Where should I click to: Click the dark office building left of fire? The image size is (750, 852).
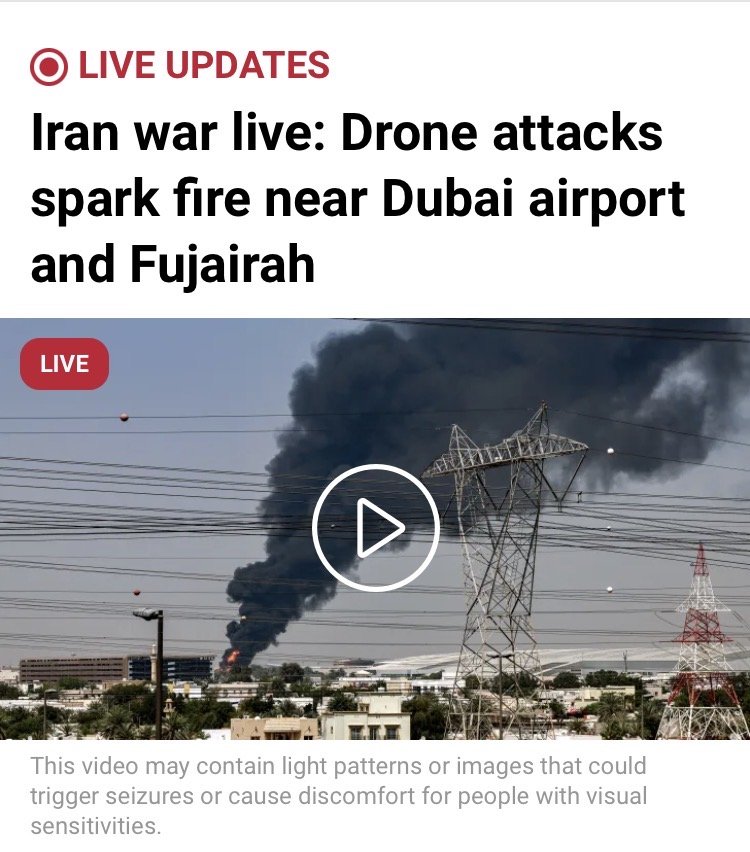coord(117,669)
